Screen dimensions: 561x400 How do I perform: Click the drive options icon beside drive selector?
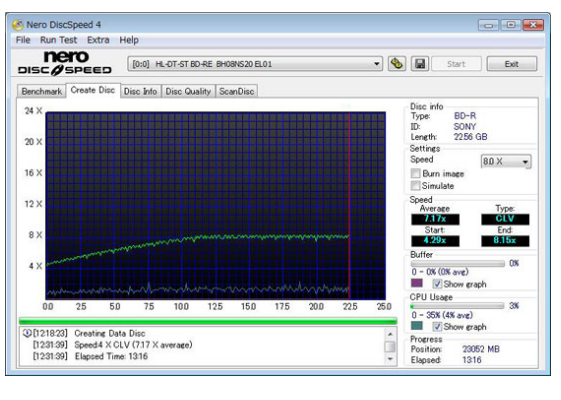click(396, 64)
